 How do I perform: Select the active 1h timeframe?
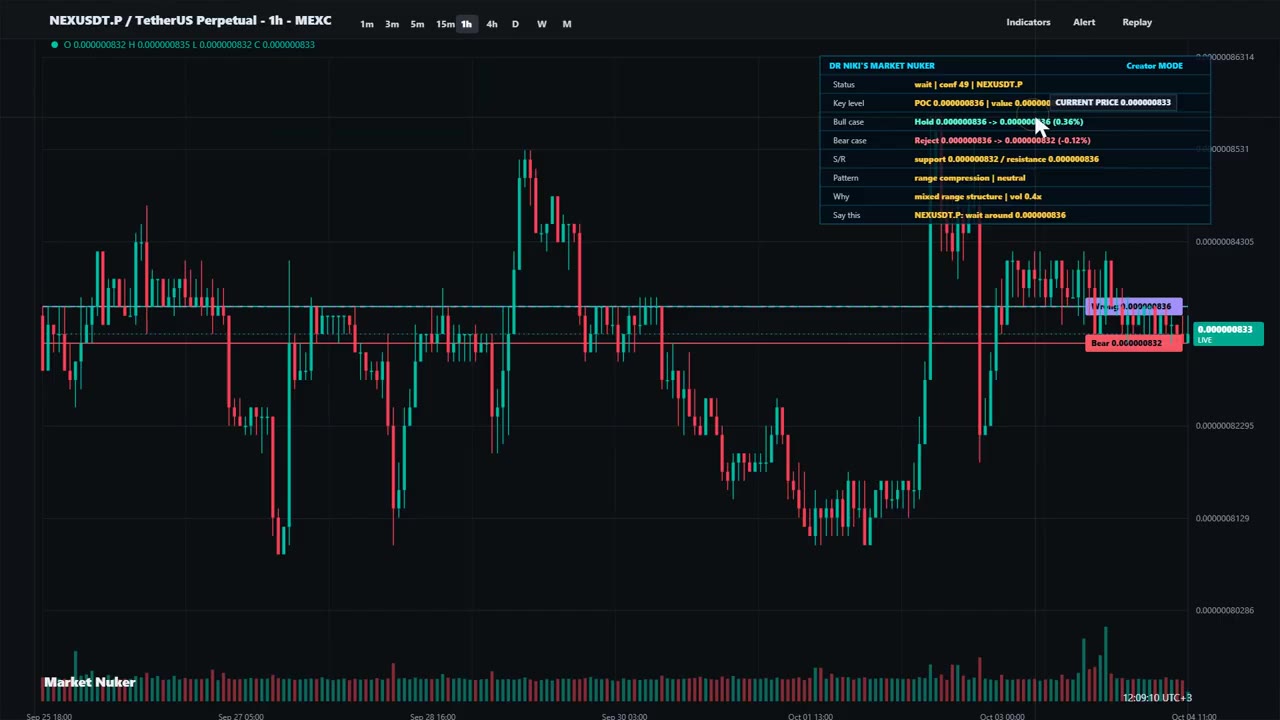point(466,24)
